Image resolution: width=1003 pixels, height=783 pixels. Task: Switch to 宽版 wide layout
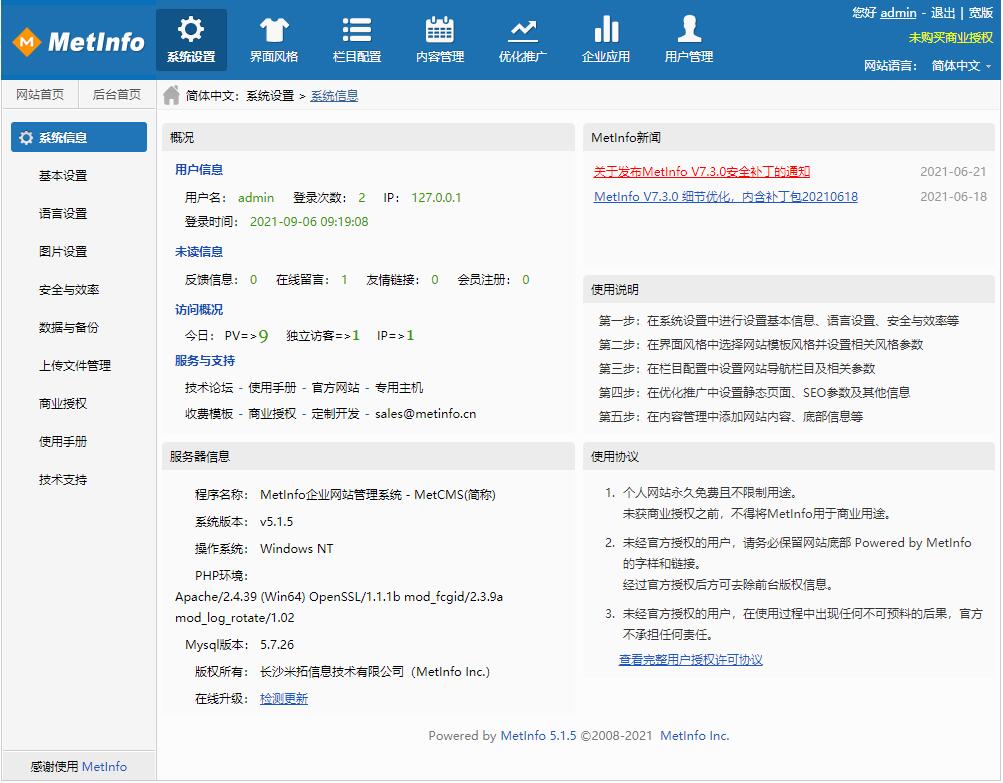tap(981, 13)
